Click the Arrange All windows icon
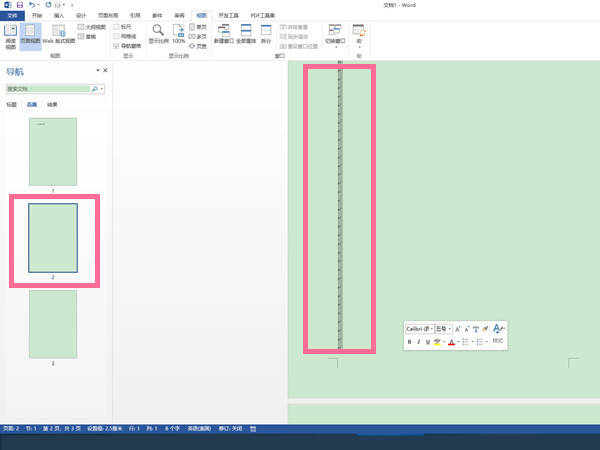Image resolution: width=600 pixels, height=450 pixels. click(246, 34)
